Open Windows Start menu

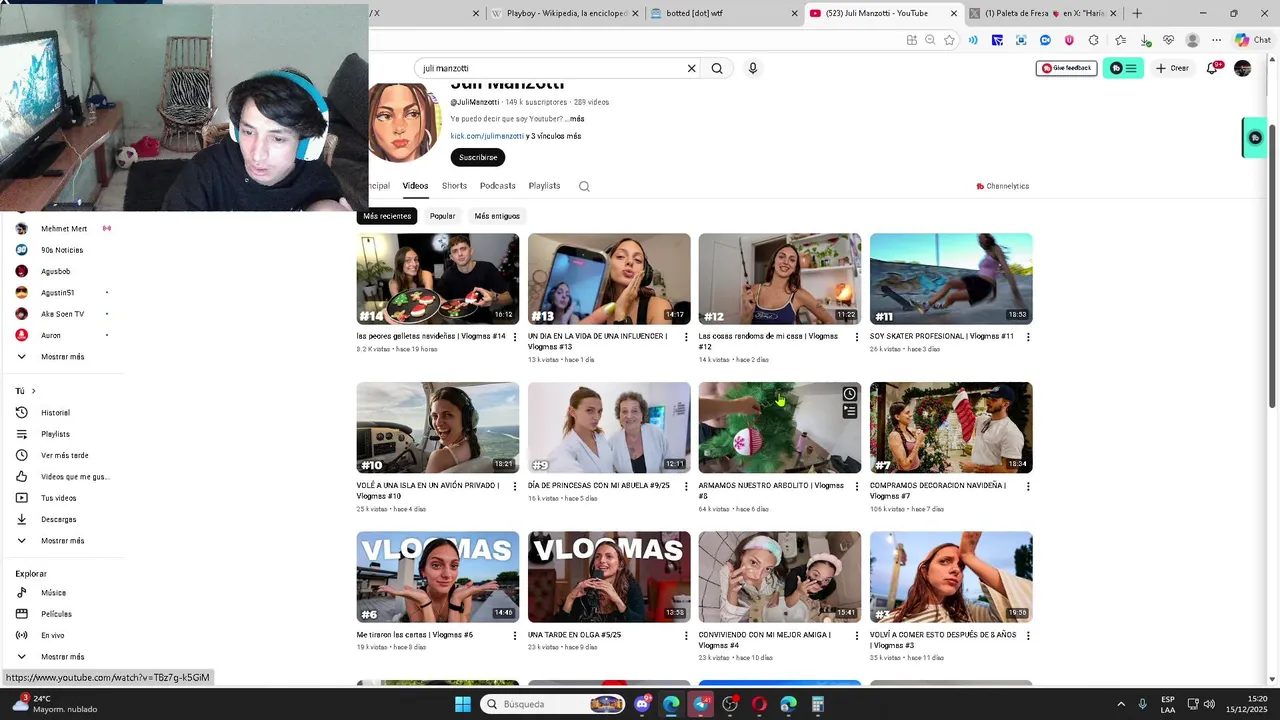coord(462,704)
